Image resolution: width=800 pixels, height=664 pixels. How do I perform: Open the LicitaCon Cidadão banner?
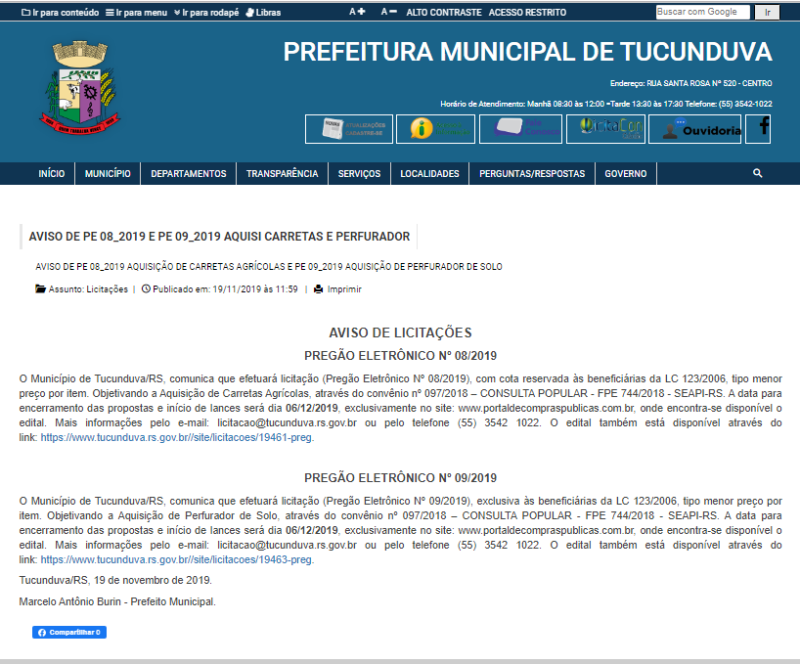click(x=605, y=129)
